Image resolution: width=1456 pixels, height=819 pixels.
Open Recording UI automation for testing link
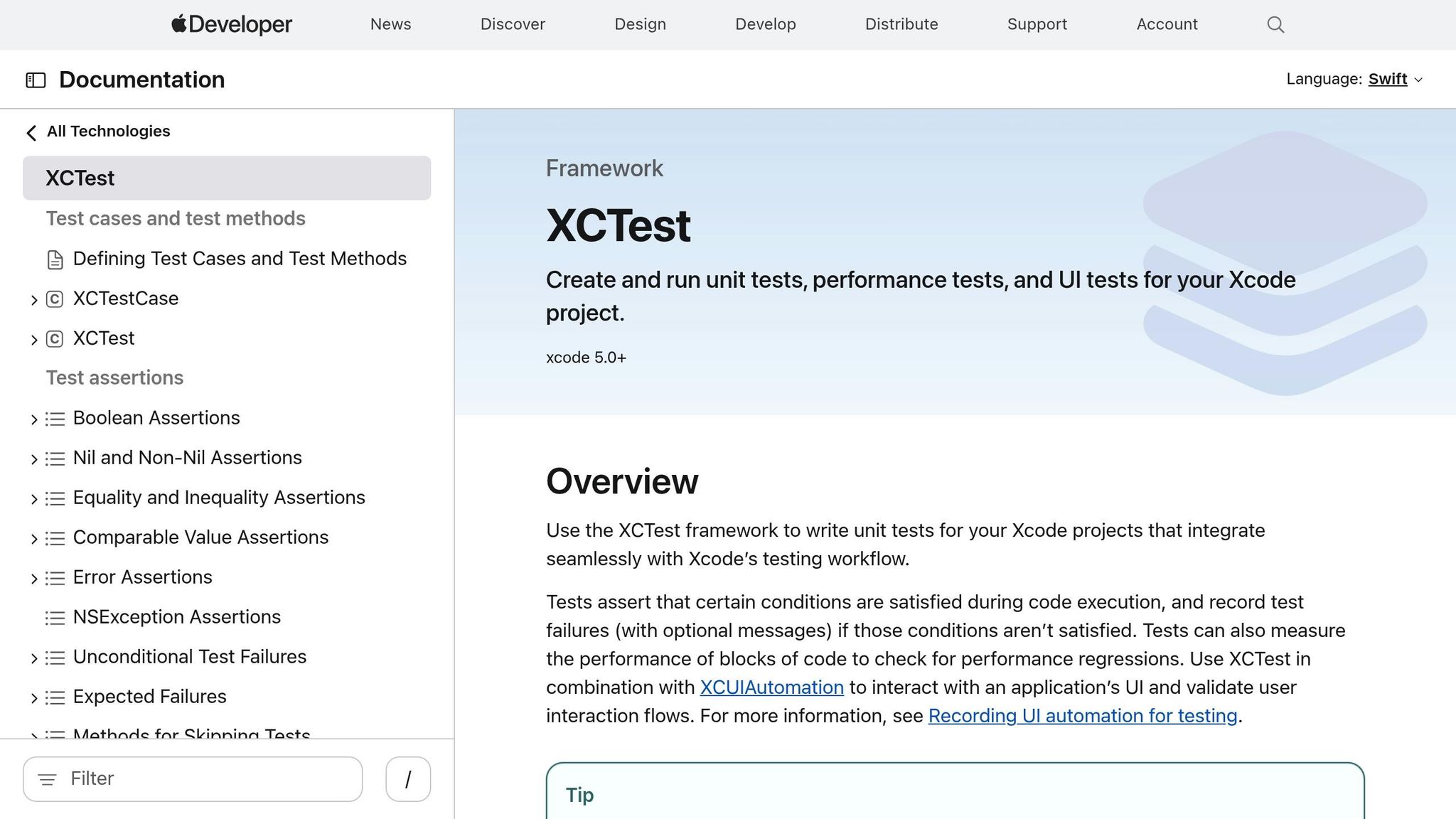pos(1082,716)
